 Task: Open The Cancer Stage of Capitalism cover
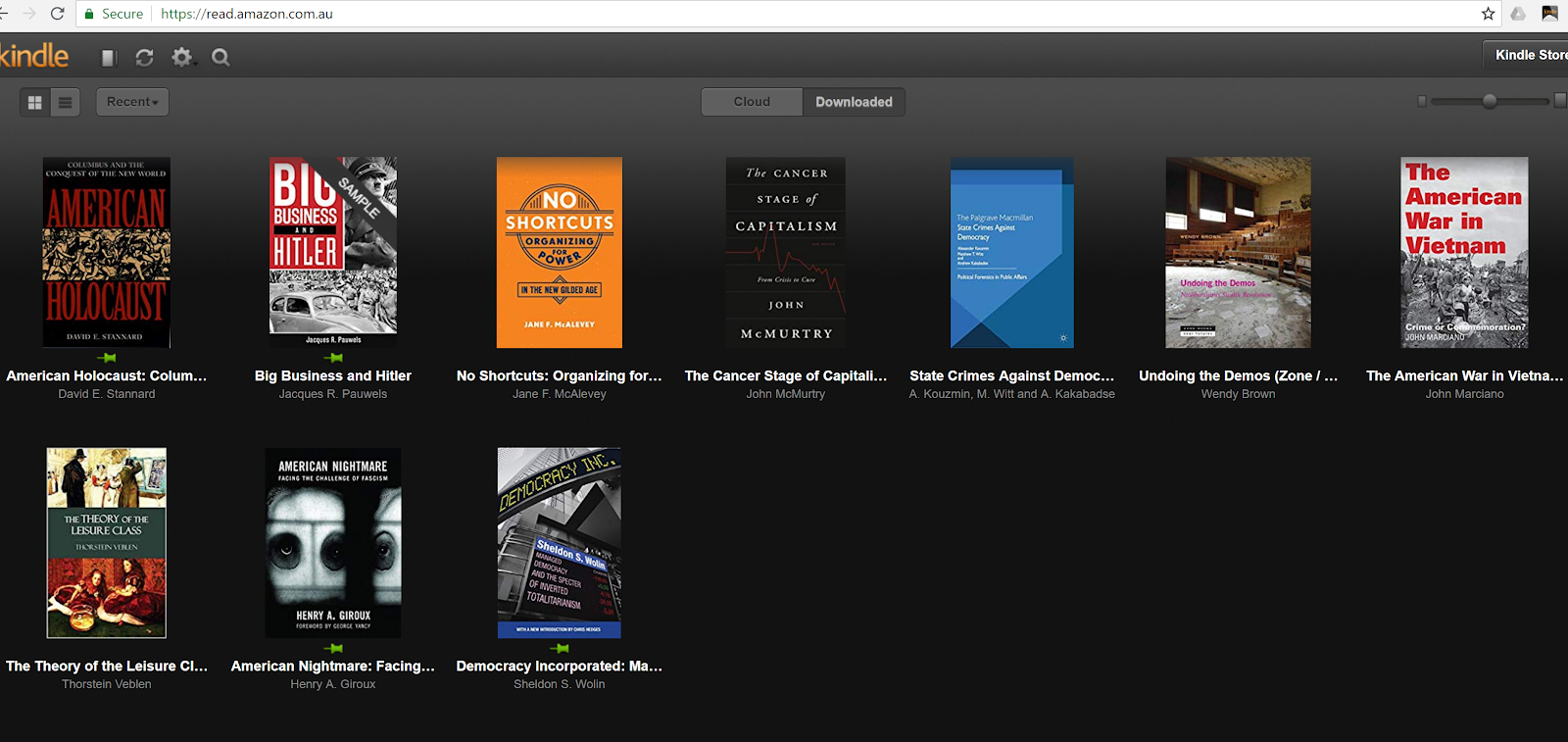786,252
